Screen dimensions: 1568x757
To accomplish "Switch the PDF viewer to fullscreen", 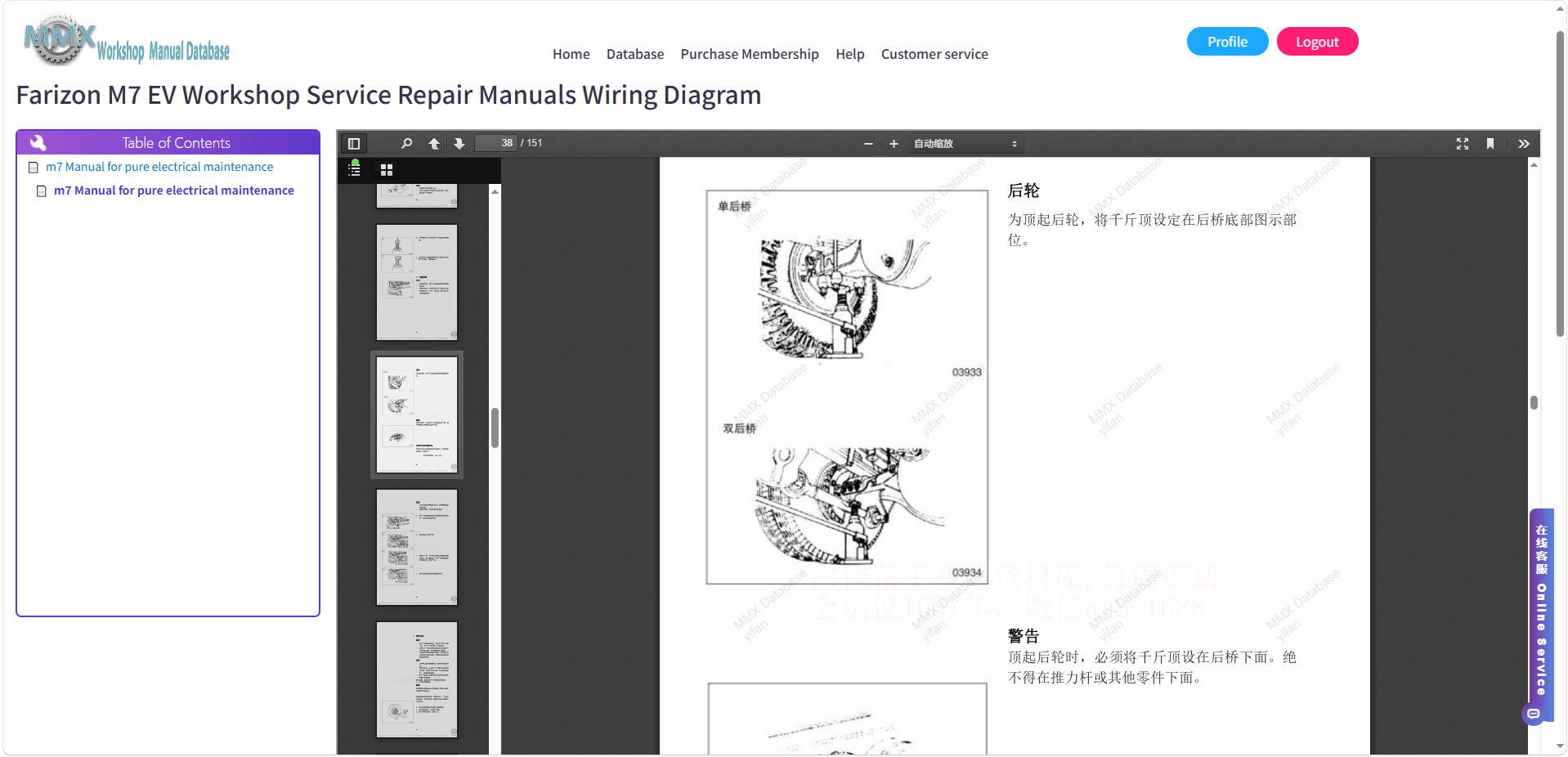I will pos(1463,144).
